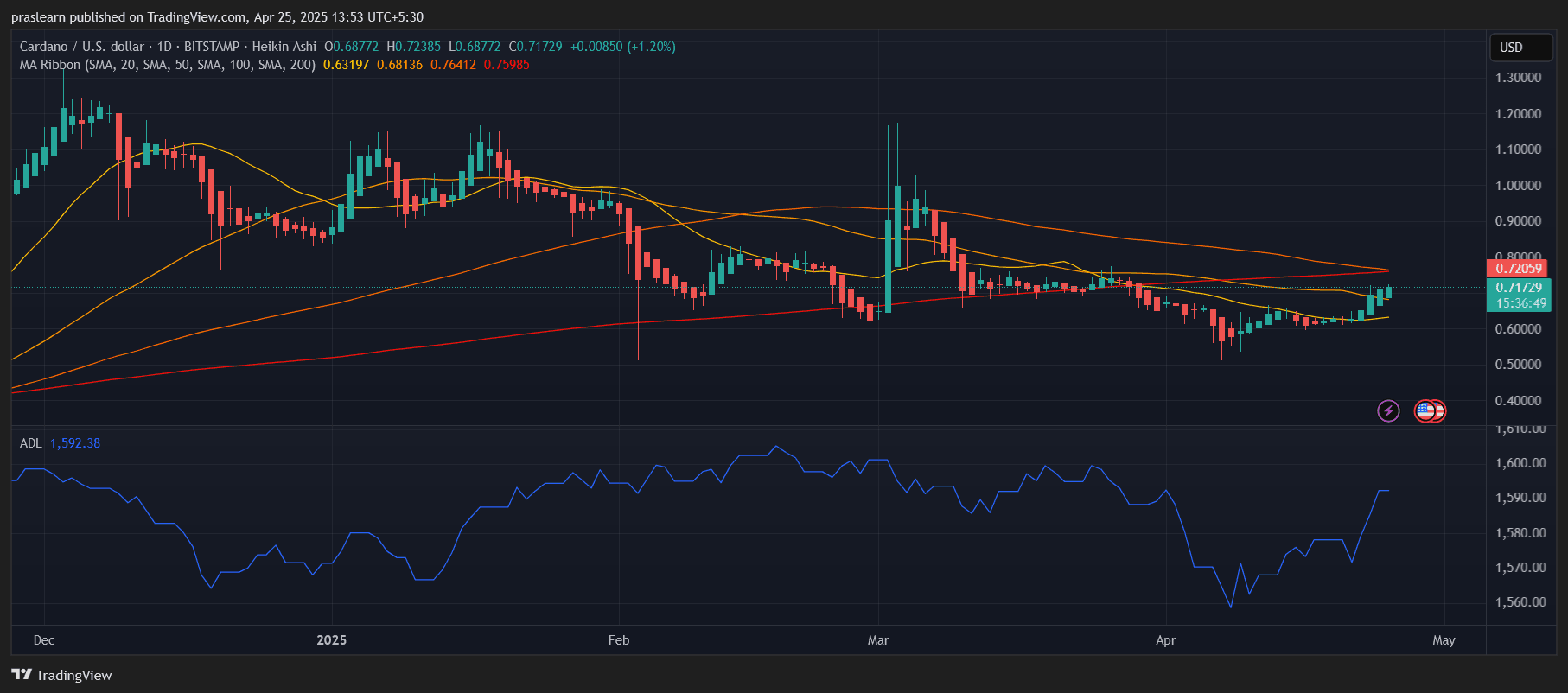Click the 15:36:49 countdown timer
The image size is (1568, 693).
pos(1519,303)
